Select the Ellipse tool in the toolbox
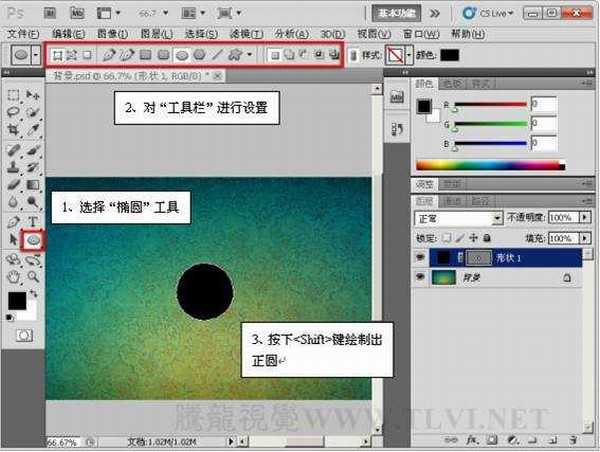The width and height of the screenshot is (600, 452). (x=34, y=240)
